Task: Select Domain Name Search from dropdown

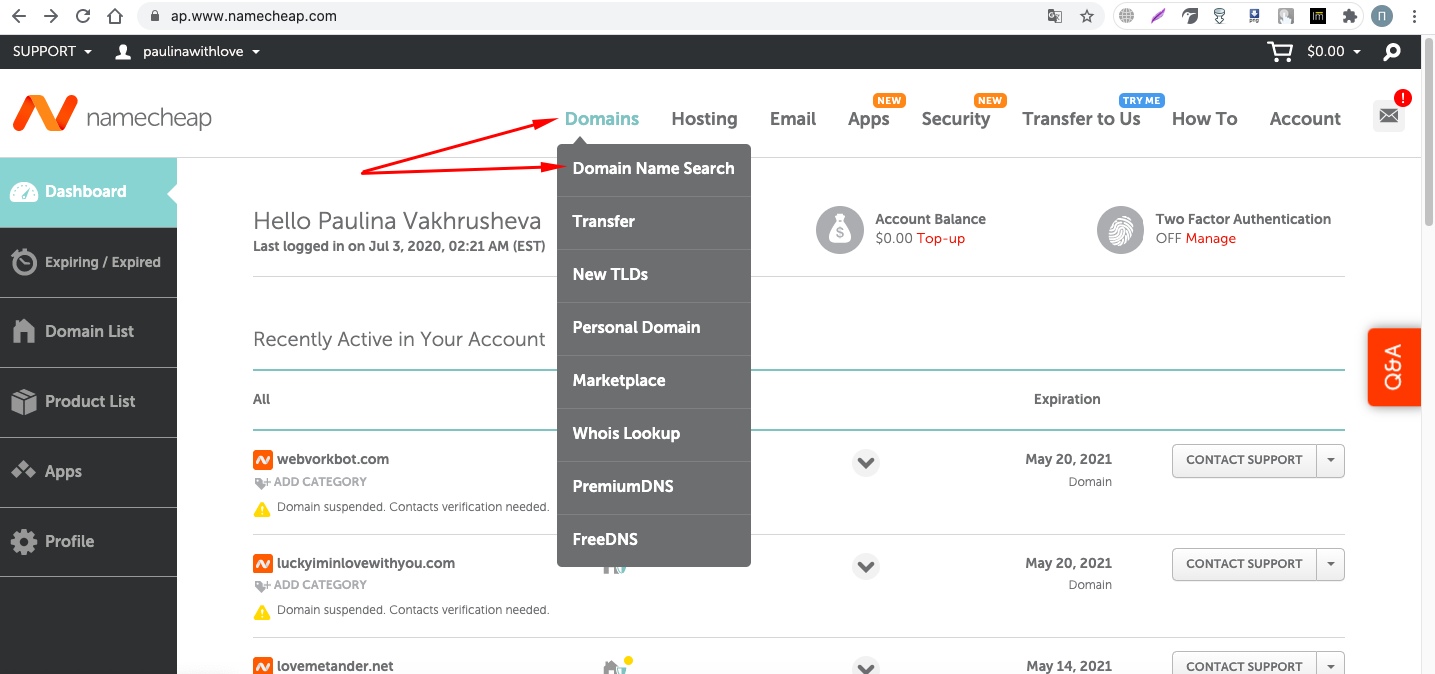Action: (x=654, y=169)
